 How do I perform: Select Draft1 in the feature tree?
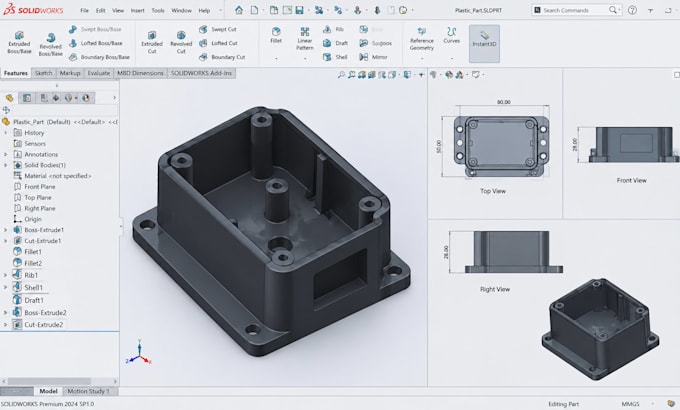point(28,300)
